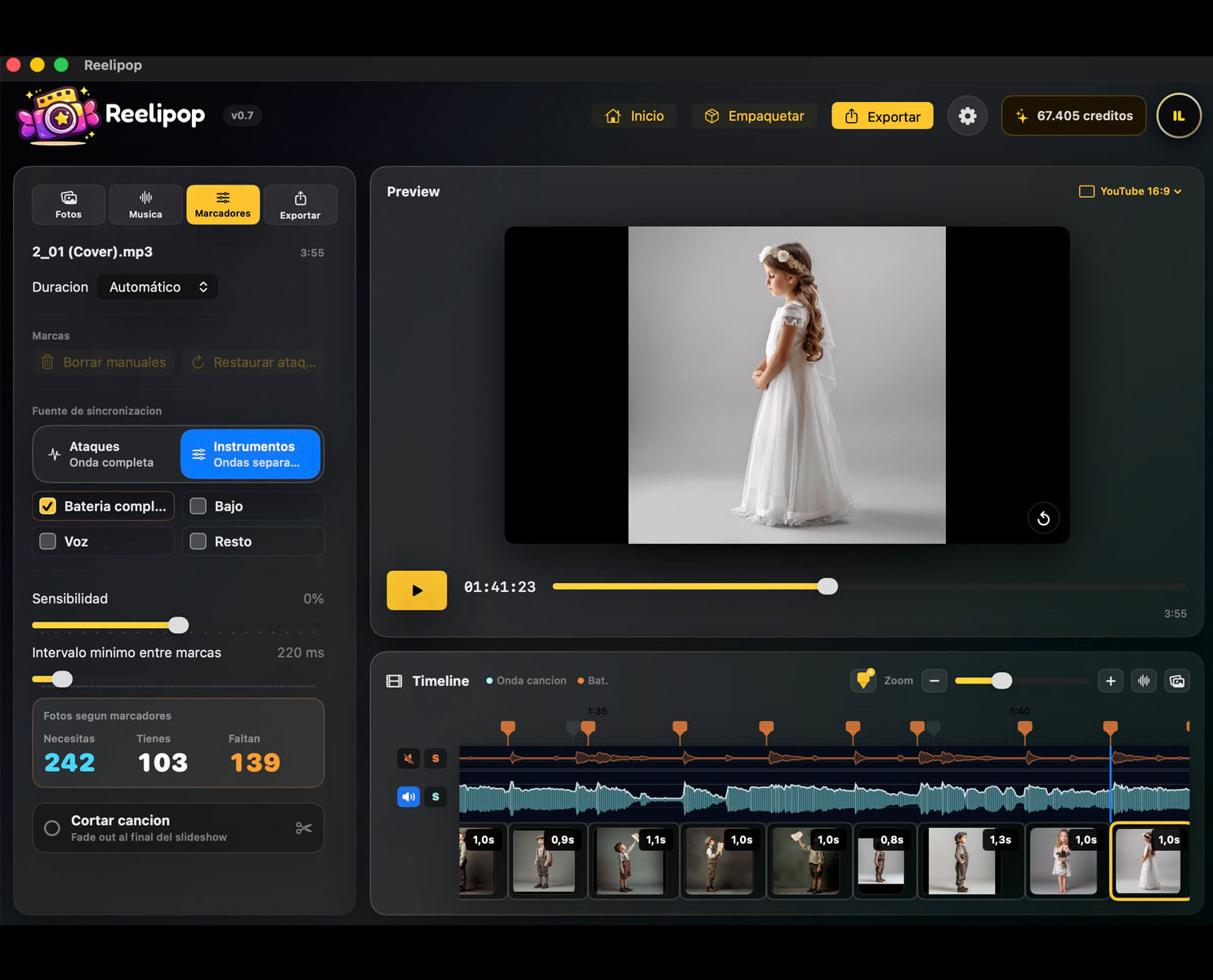
Task: Click the house icon on Inicio
Action: point(613,116)
